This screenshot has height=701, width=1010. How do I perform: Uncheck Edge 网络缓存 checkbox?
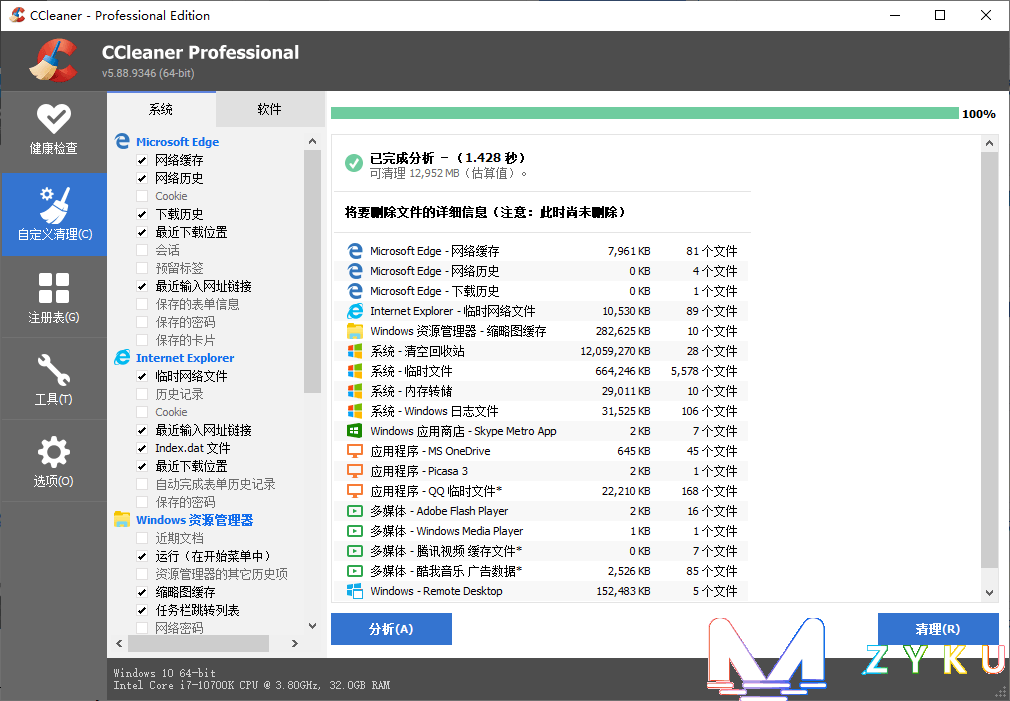click(142, 160)
